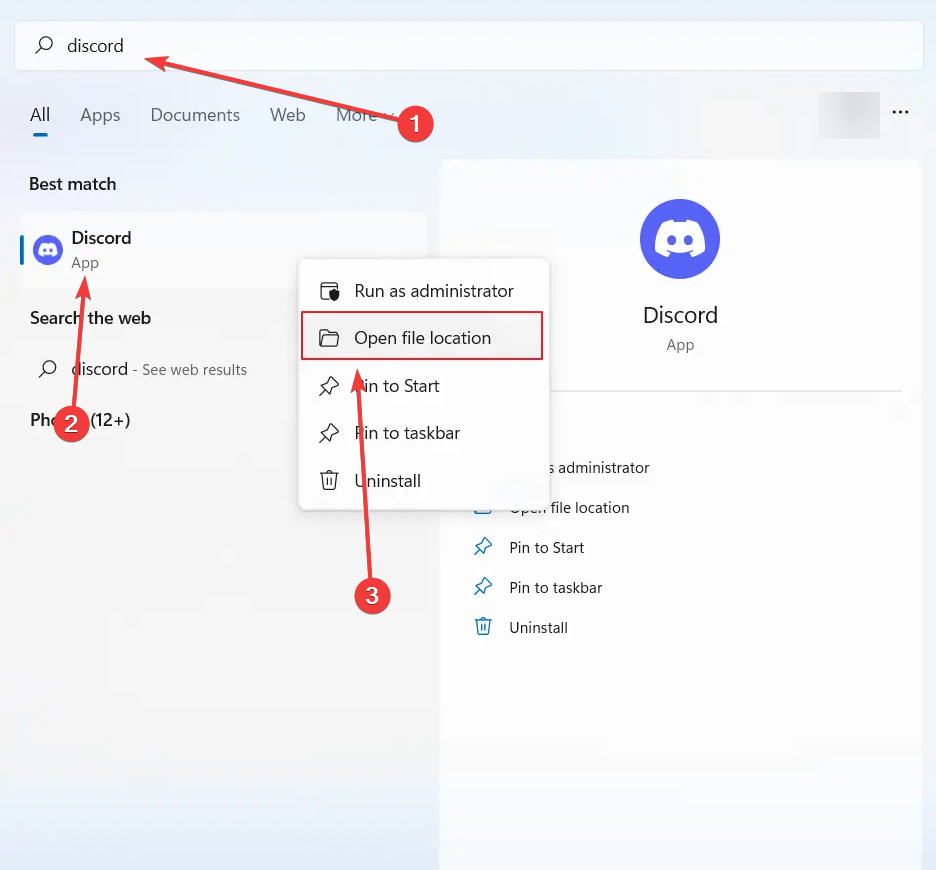Click Pin to taskbar in details pane

555,588
